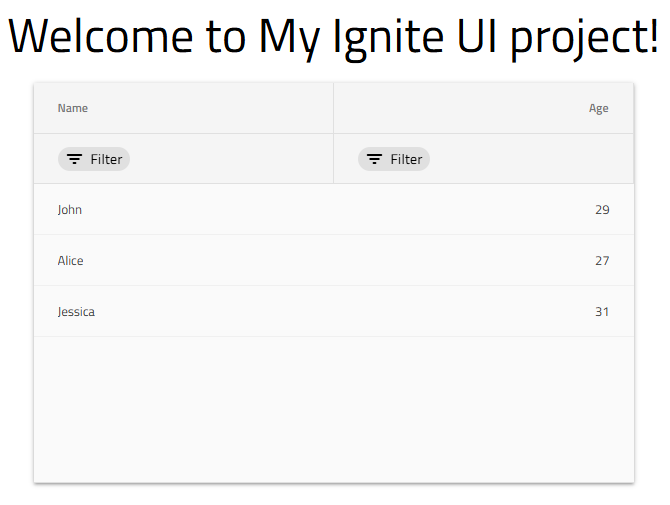Viewport: 670px width, 505px height.
Task: Click the Age header text label
Action: (x=598, y=108)
